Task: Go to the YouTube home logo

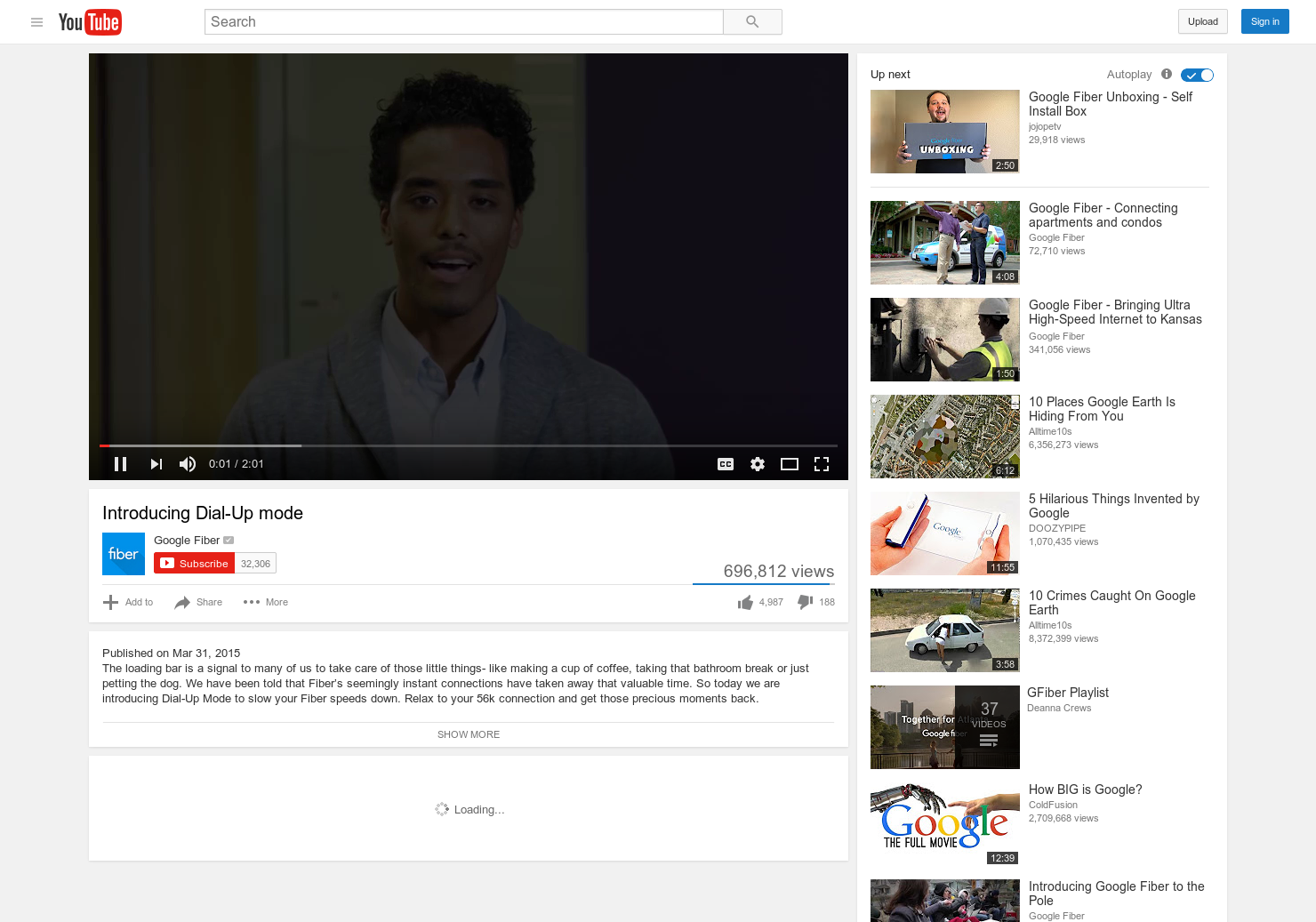Action: click(x=90, y=22)
